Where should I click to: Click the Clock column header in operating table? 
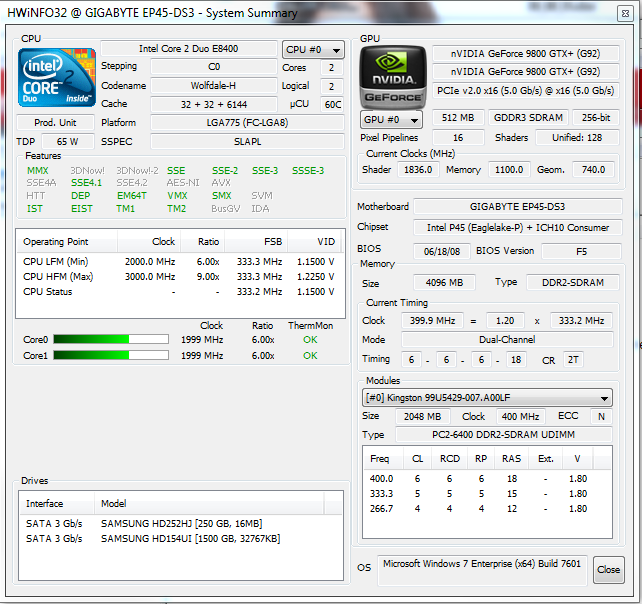click(x=149, y=242)
